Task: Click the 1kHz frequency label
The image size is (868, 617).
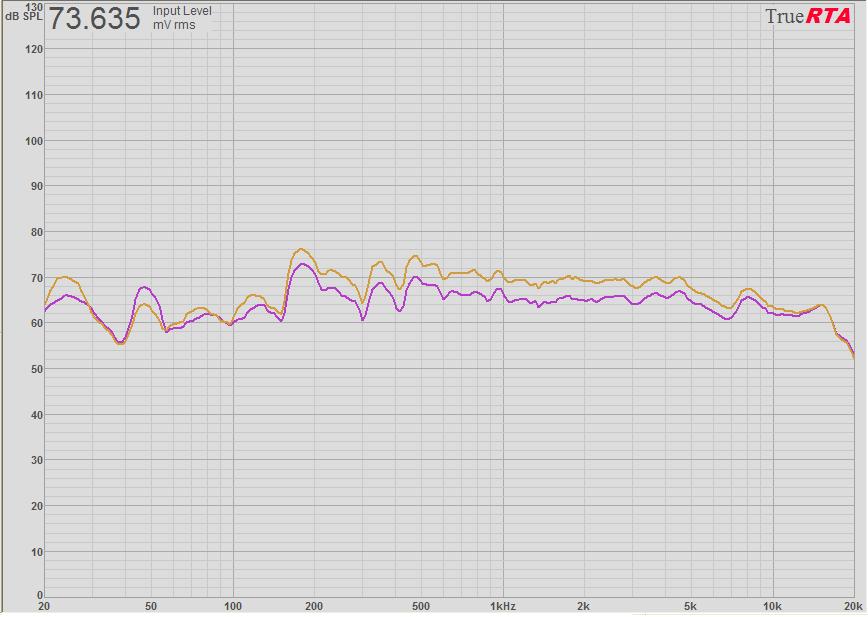Action: 503,606
